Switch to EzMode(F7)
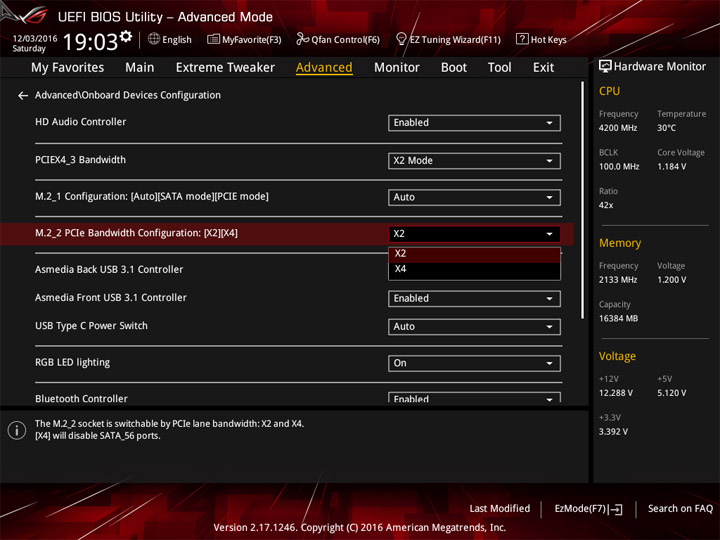 coord(589,509)
